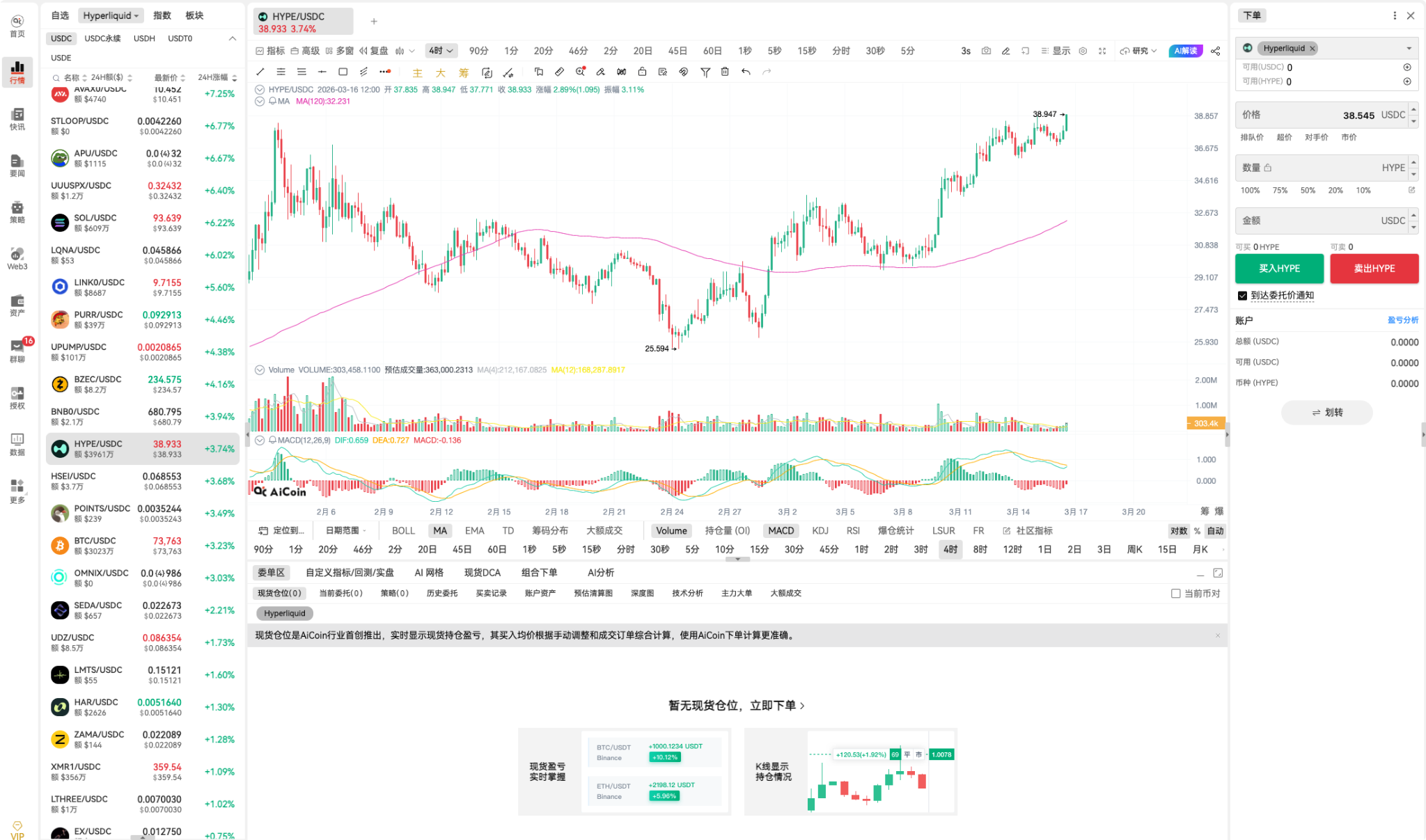This screenshot has height=840, width=1426.
Task: Switch to the AI 网格 tab
Action: (429, 573)
